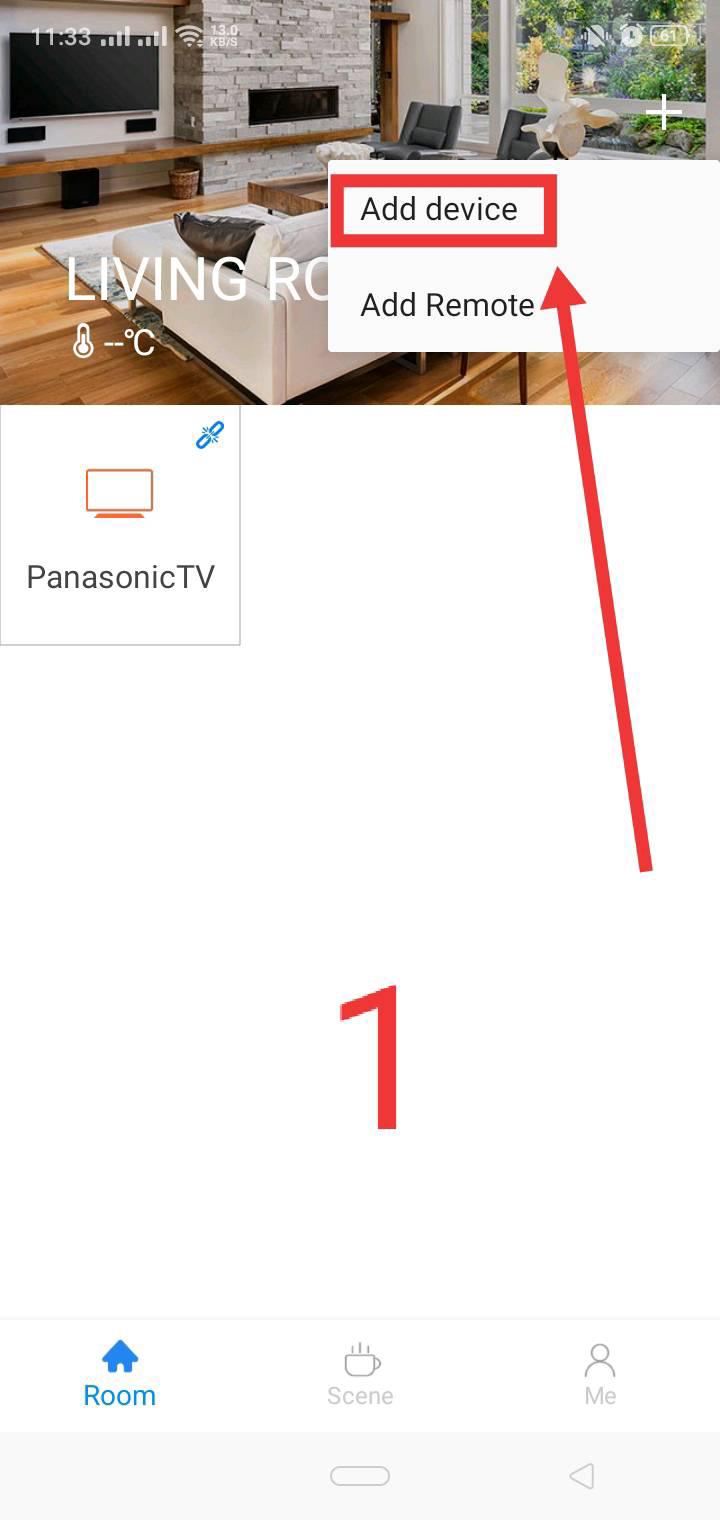Viewport: 720px width, 1520px height.
Task: Click the orange TV icon
Action: (119, 493)
